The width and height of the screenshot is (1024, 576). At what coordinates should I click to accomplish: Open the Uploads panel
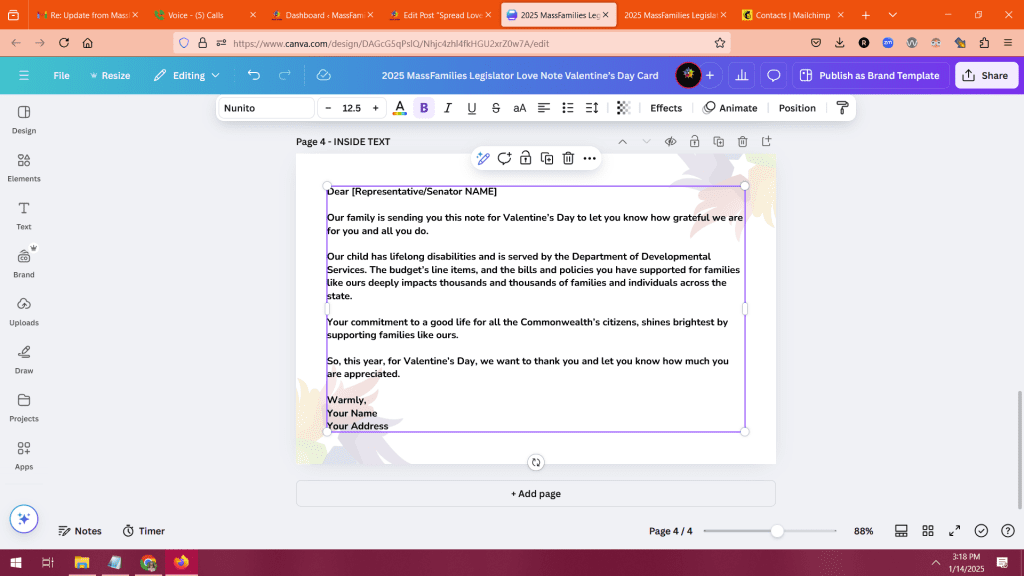(x=24, y=312)
